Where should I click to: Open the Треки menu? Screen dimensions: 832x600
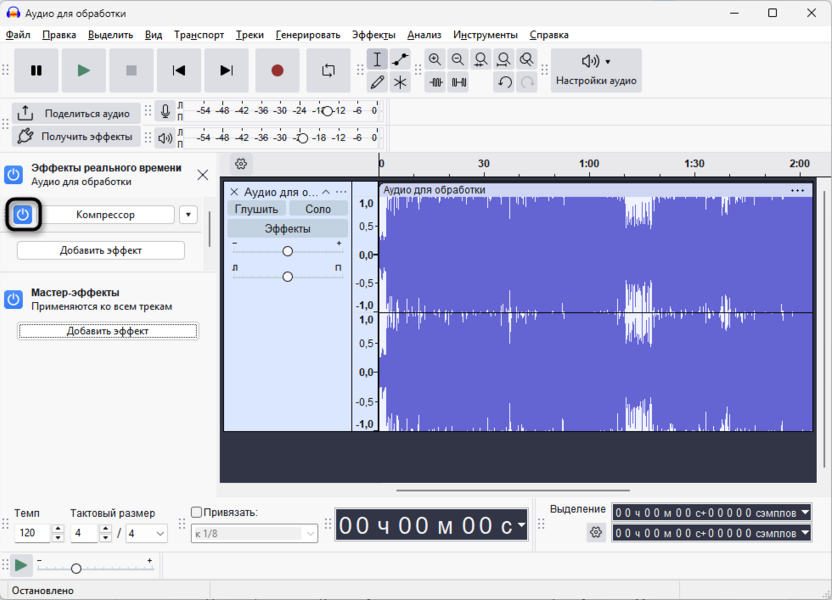click(x=249, y=35)
